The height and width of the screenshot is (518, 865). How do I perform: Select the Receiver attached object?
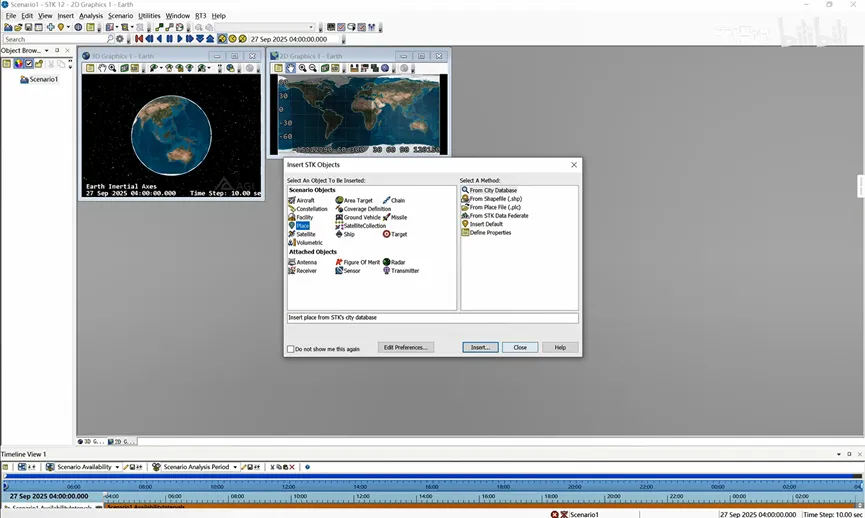click(302, 271)
